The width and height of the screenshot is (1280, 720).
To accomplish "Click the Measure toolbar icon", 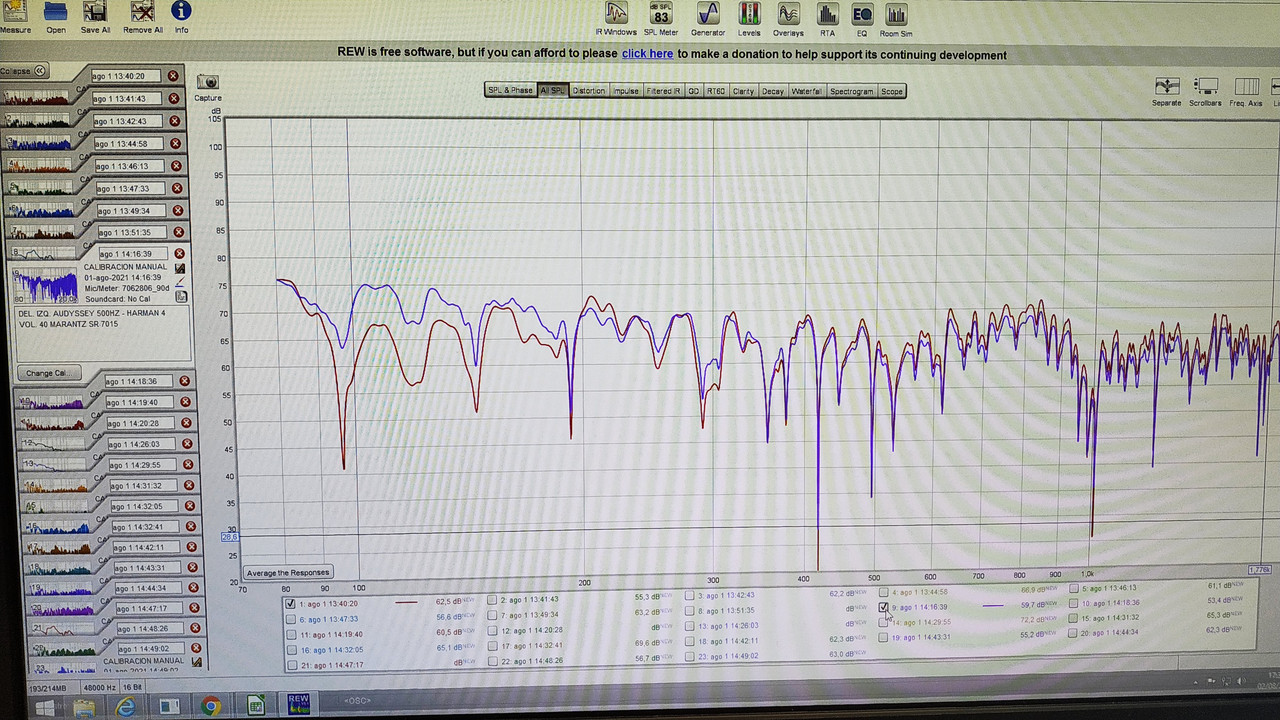I will point(14,13).
